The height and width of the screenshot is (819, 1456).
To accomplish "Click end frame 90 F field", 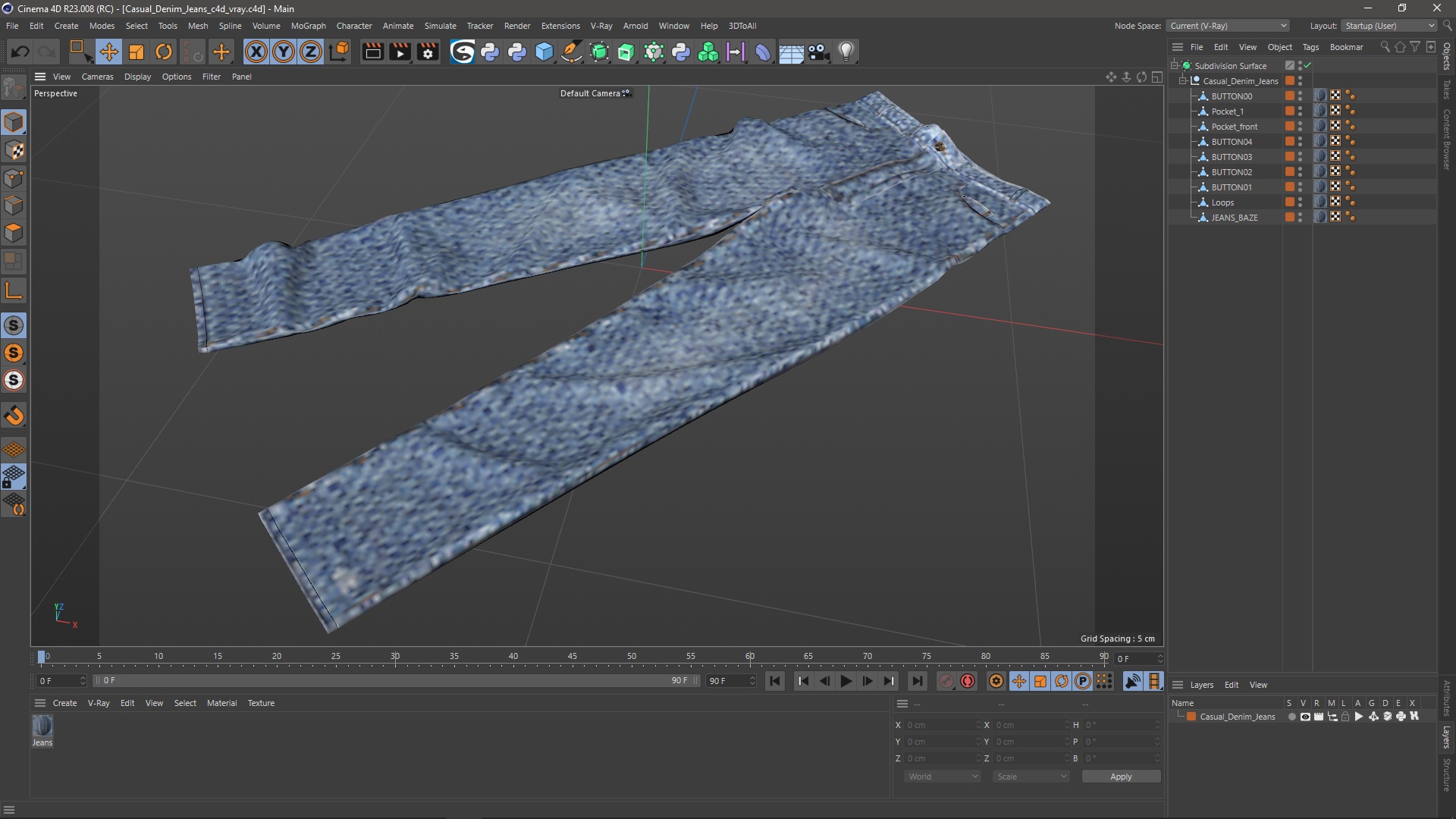I will pyautogui.click(x=731, y=681).
